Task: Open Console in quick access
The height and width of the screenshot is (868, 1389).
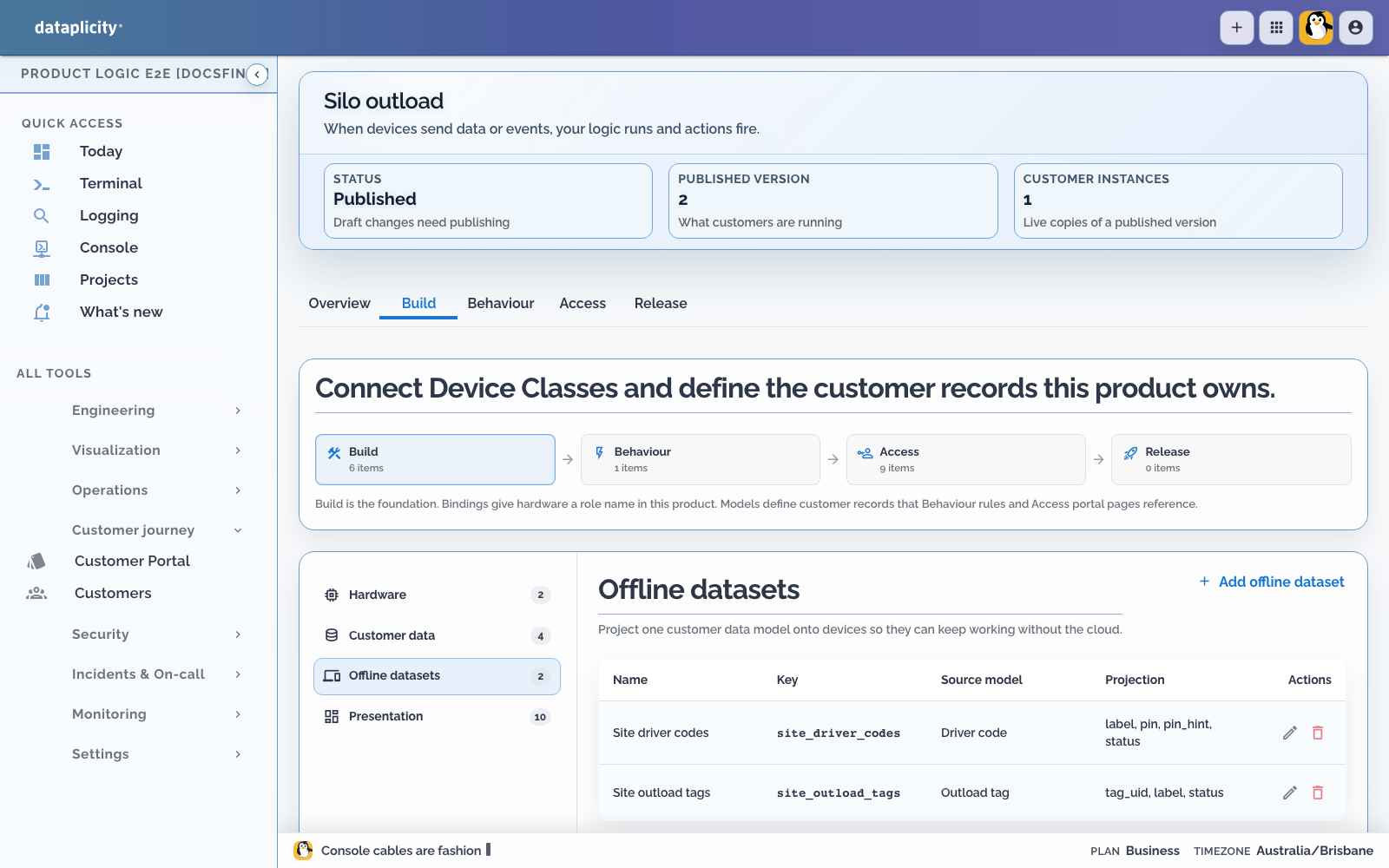Action: pos(109,248)
